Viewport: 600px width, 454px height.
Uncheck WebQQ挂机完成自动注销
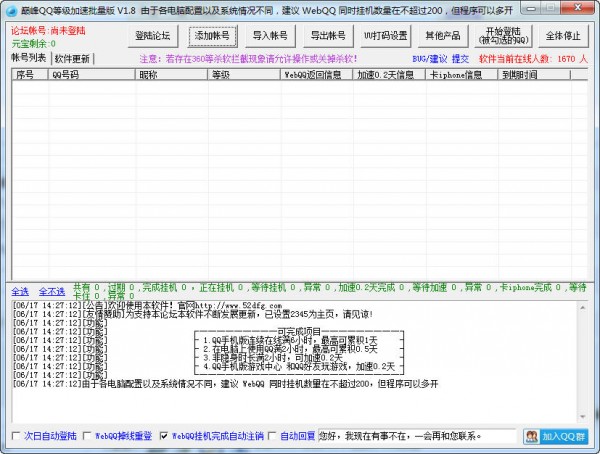(x=164, y=436)
